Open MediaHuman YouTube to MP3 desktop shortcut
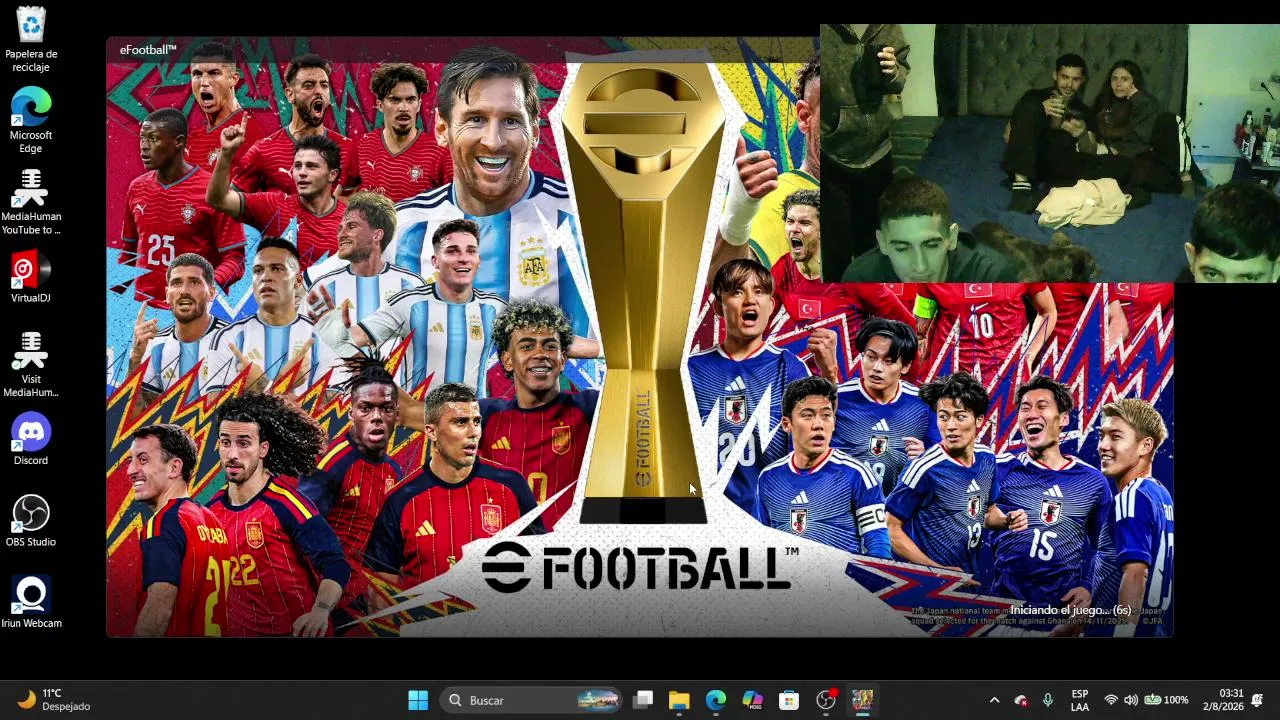This screenshot has height=720, width=1280. click(31, 202)
